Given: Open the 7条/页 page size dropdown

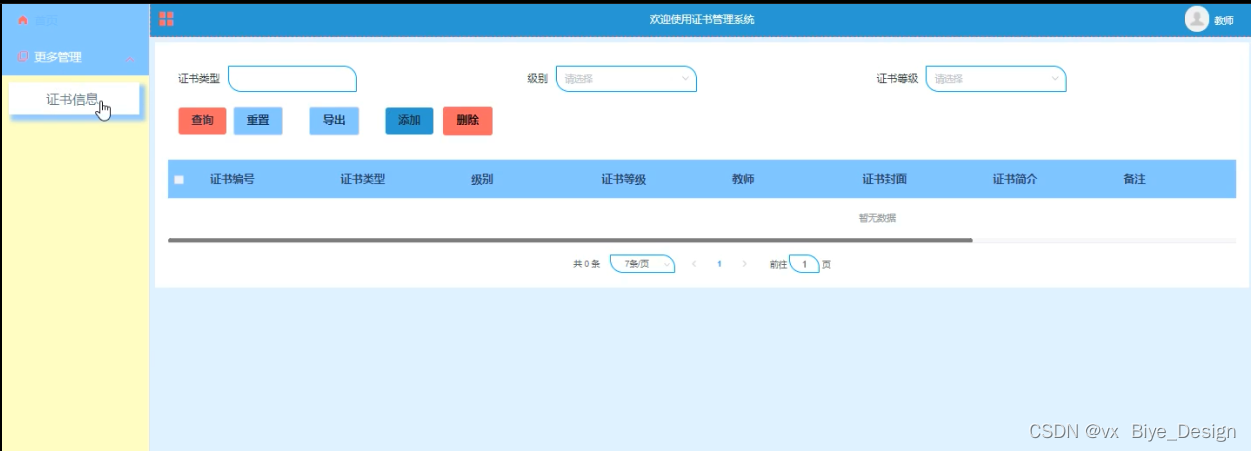Looking at the screenshot, I should (643, 264).
